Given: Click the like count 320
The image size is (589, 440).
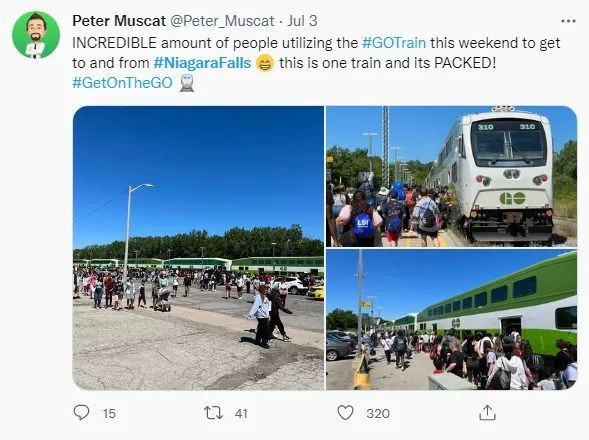Looking at the screenshot, I should pyautogui.click(x=378, y=413).
